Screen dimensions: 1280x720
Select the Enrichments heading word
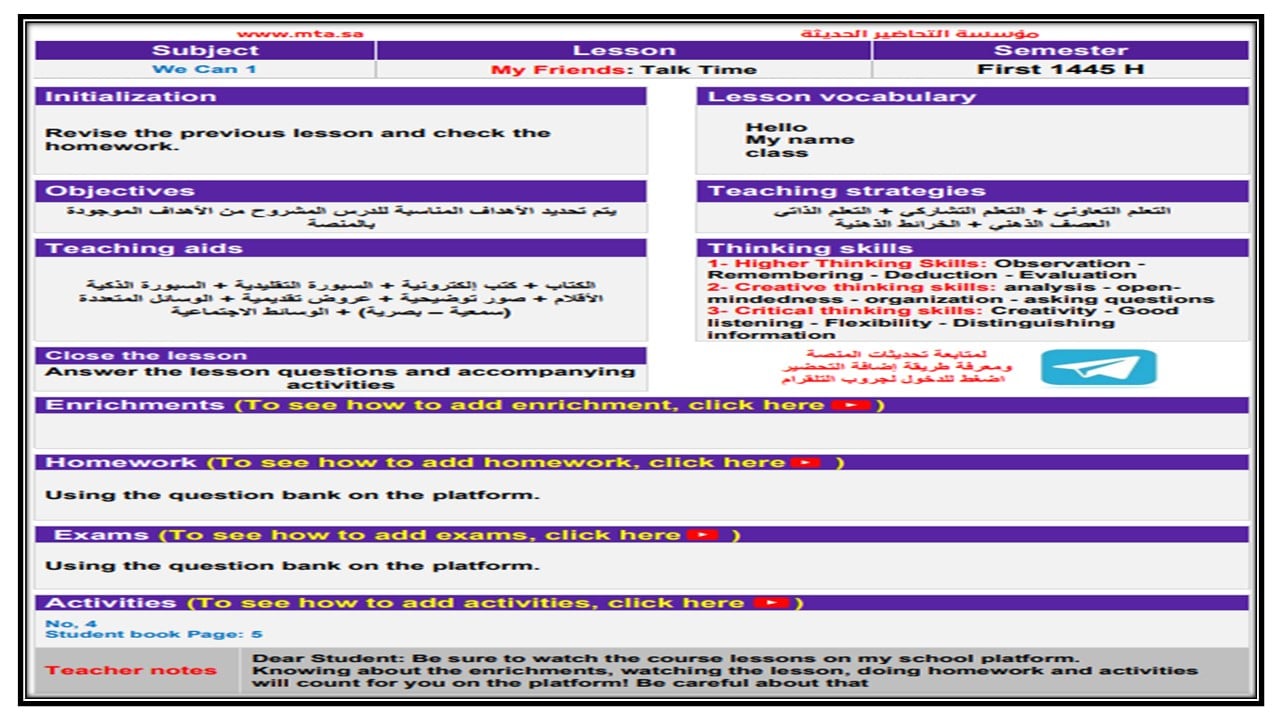(x=135, y=405)
